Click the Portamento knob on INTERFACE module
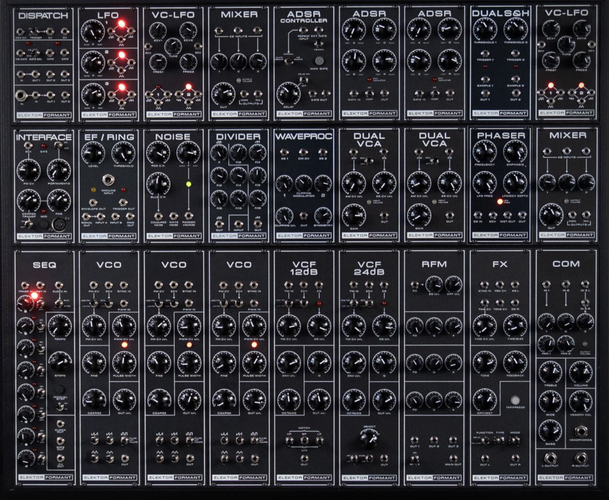 [59, 170]
